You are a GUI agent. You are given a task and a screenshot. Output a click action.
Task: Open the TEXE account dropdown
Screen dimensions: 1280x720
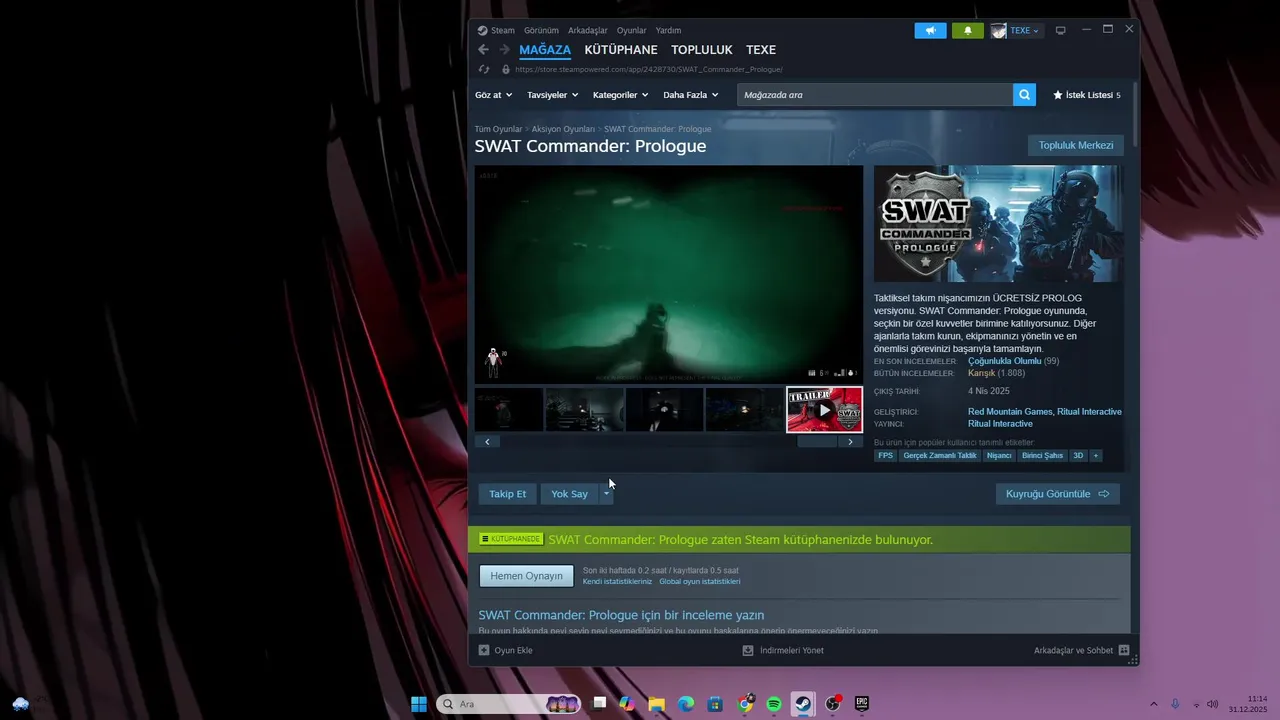tap(1016, 30)
